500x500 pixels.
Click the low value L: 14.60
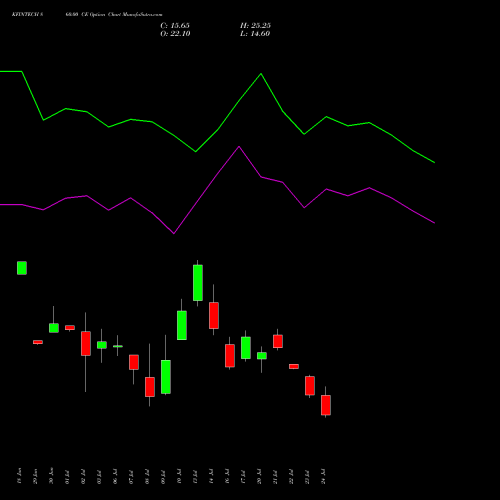point(255,34)
